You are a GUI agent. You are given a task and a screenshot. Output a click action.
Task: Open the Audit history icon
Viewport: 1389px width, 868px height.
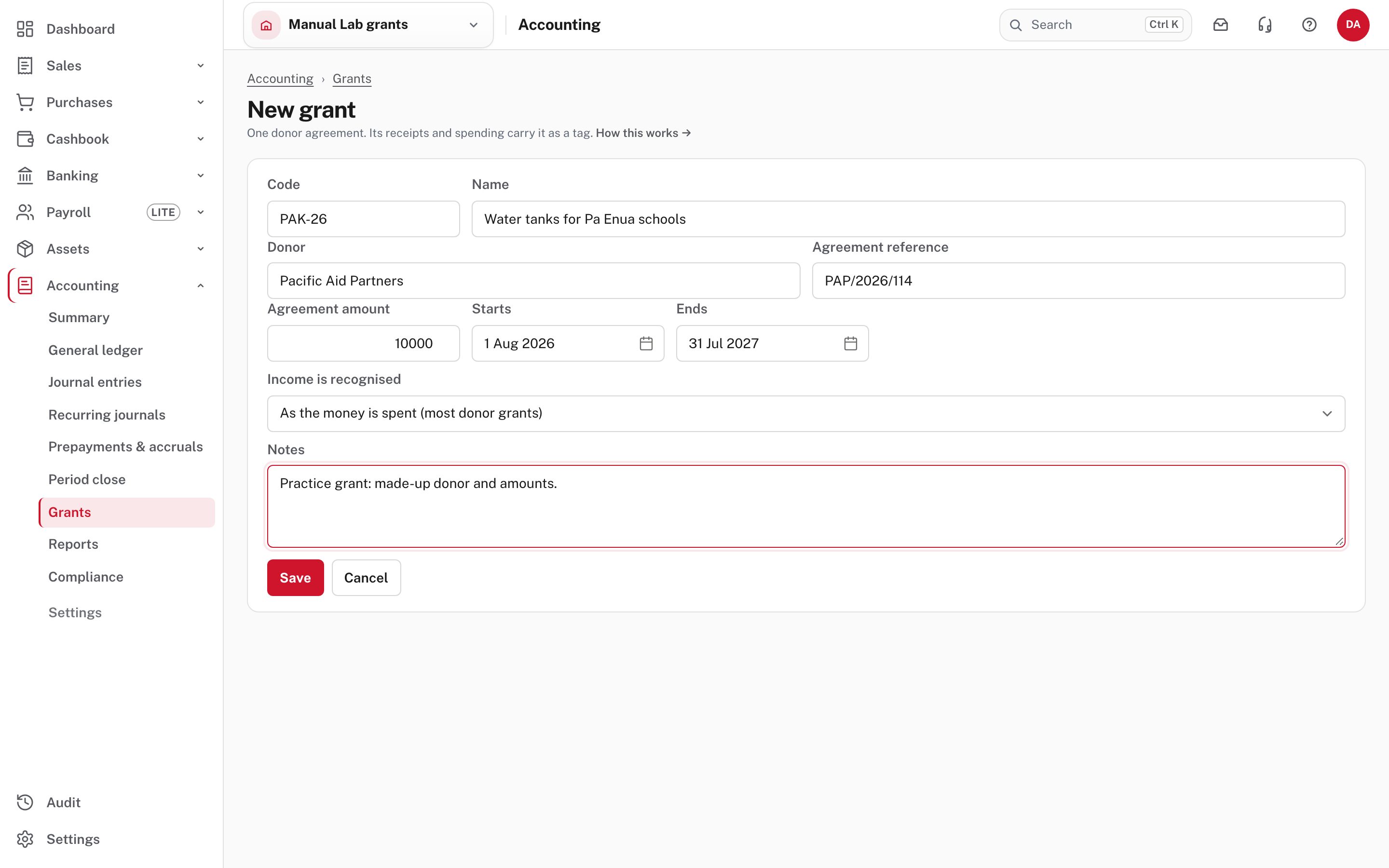[x=25, y=802]
